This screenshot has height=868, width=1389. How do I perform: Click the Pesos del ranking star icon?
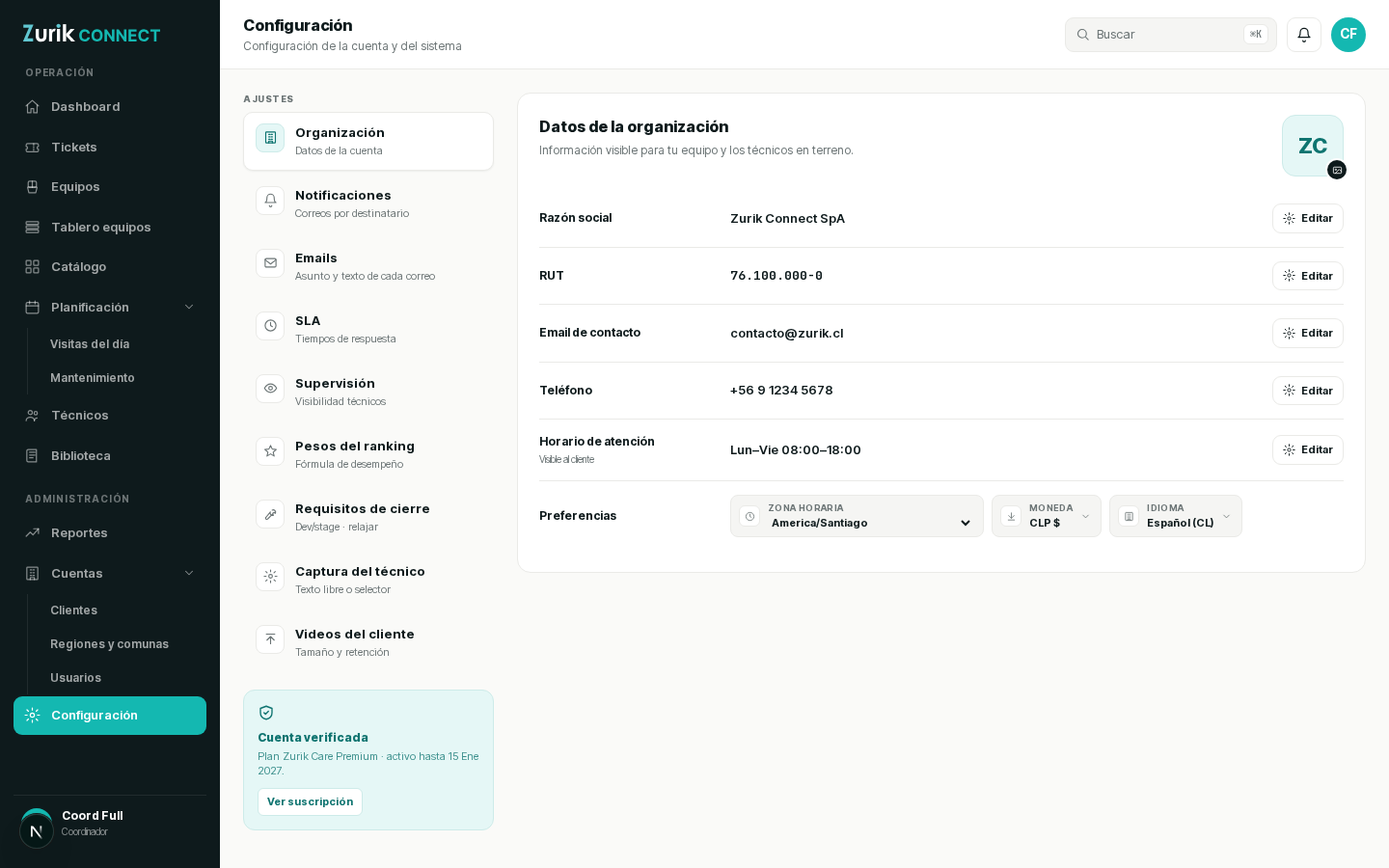tap(270, 451)
